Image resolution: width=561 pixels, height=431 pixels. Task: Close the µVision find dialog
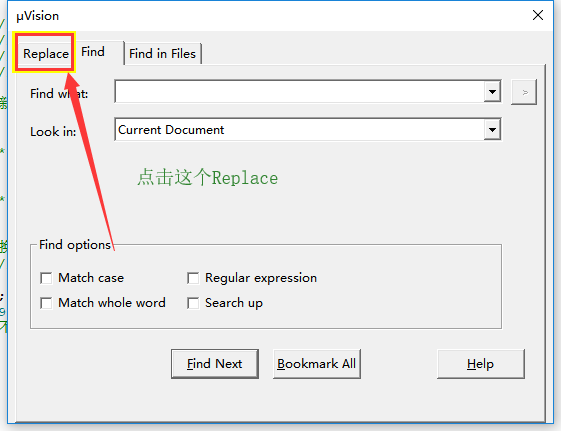(538, 15)
